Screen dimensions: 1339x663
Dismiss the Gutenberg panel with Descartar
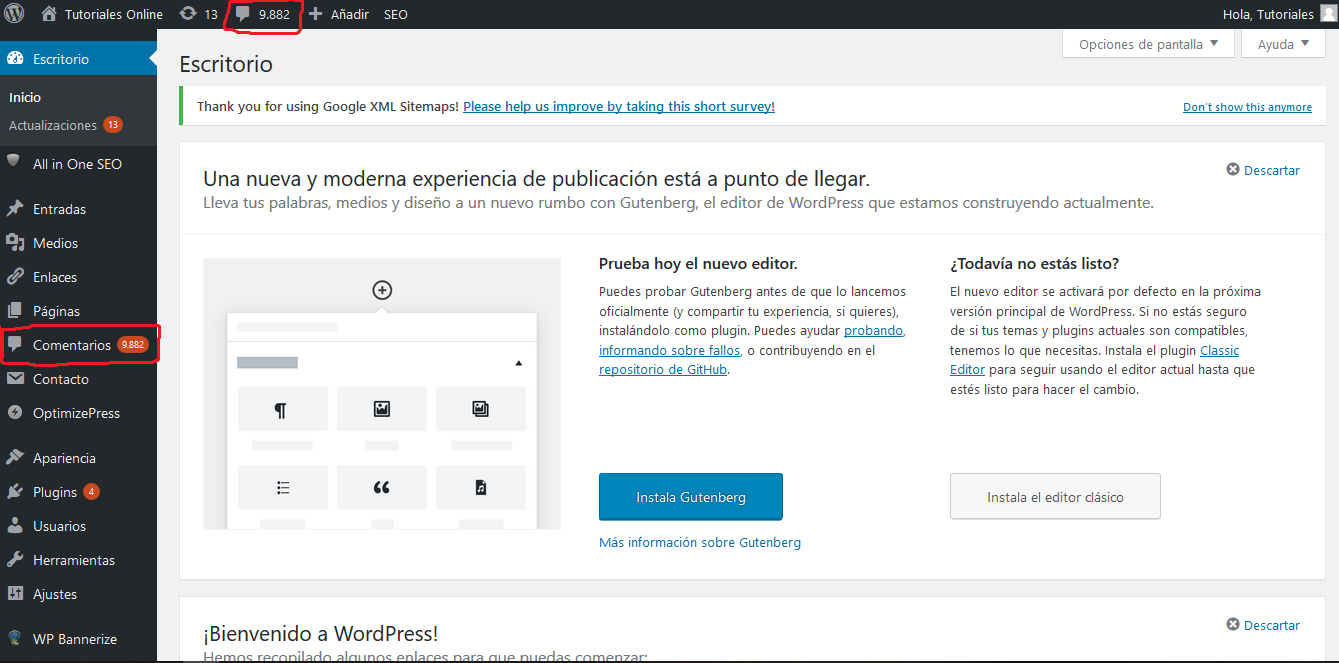tap(1263, 170)
